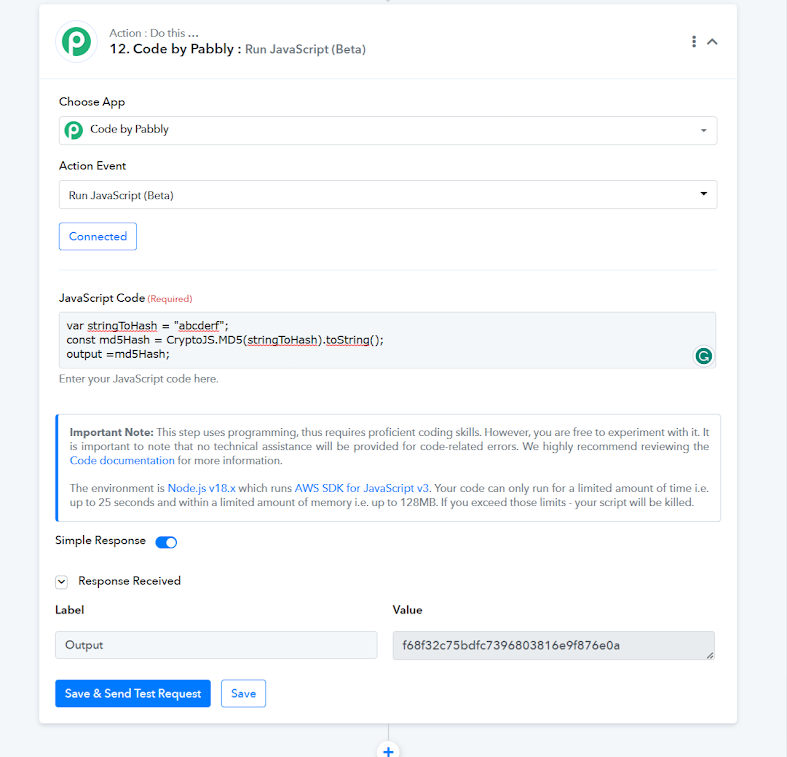Open the Choose App dropdown

[x=388, y=131]
